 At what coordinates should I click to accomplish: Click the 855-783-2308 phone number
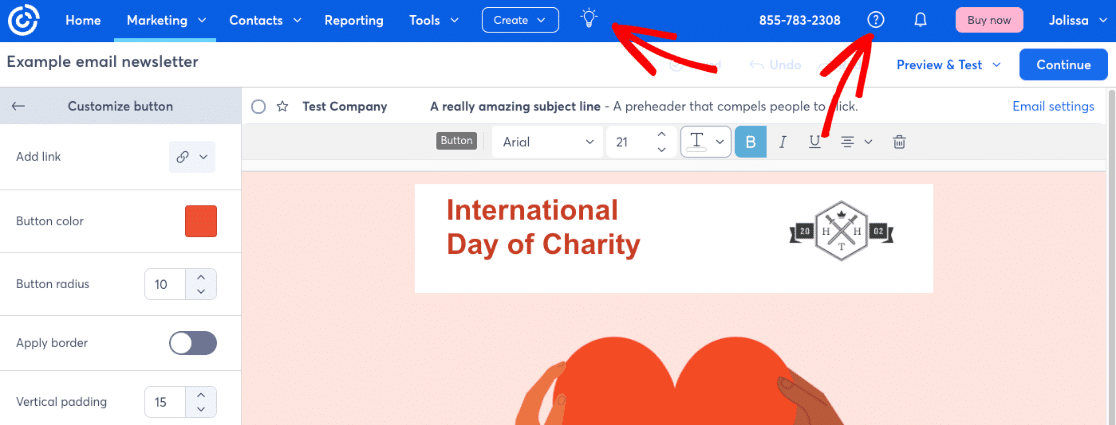(x=800, y=20)
